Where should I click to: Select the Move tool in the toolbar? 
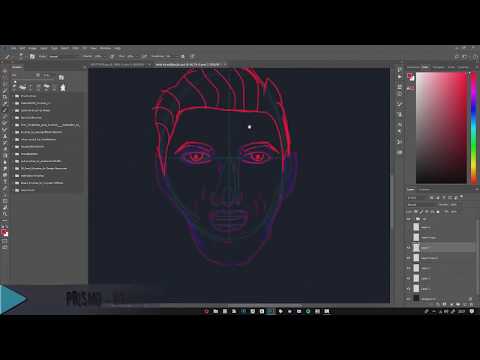pyautogui.click(x=5, y=71)
